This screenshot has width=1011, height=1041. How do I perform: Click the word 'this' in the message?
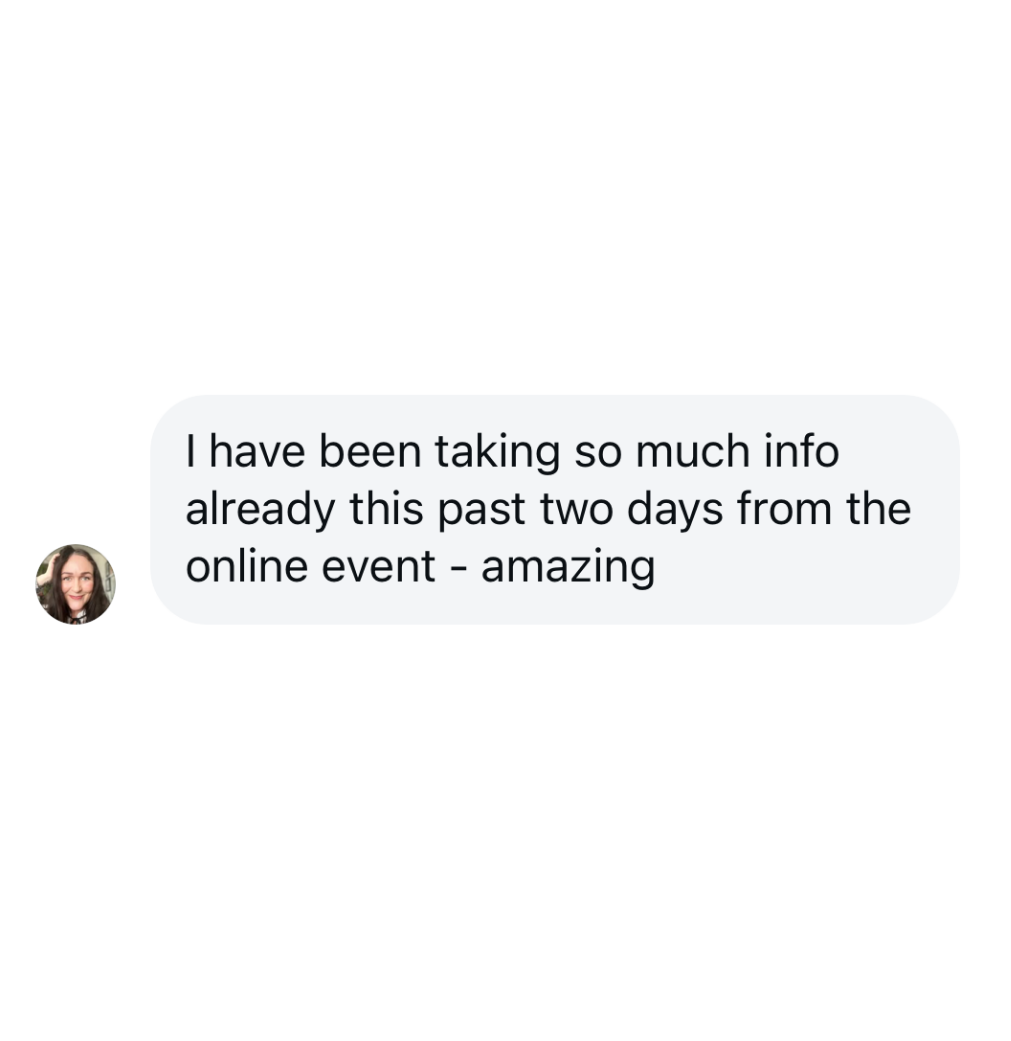tap(386, 509)
